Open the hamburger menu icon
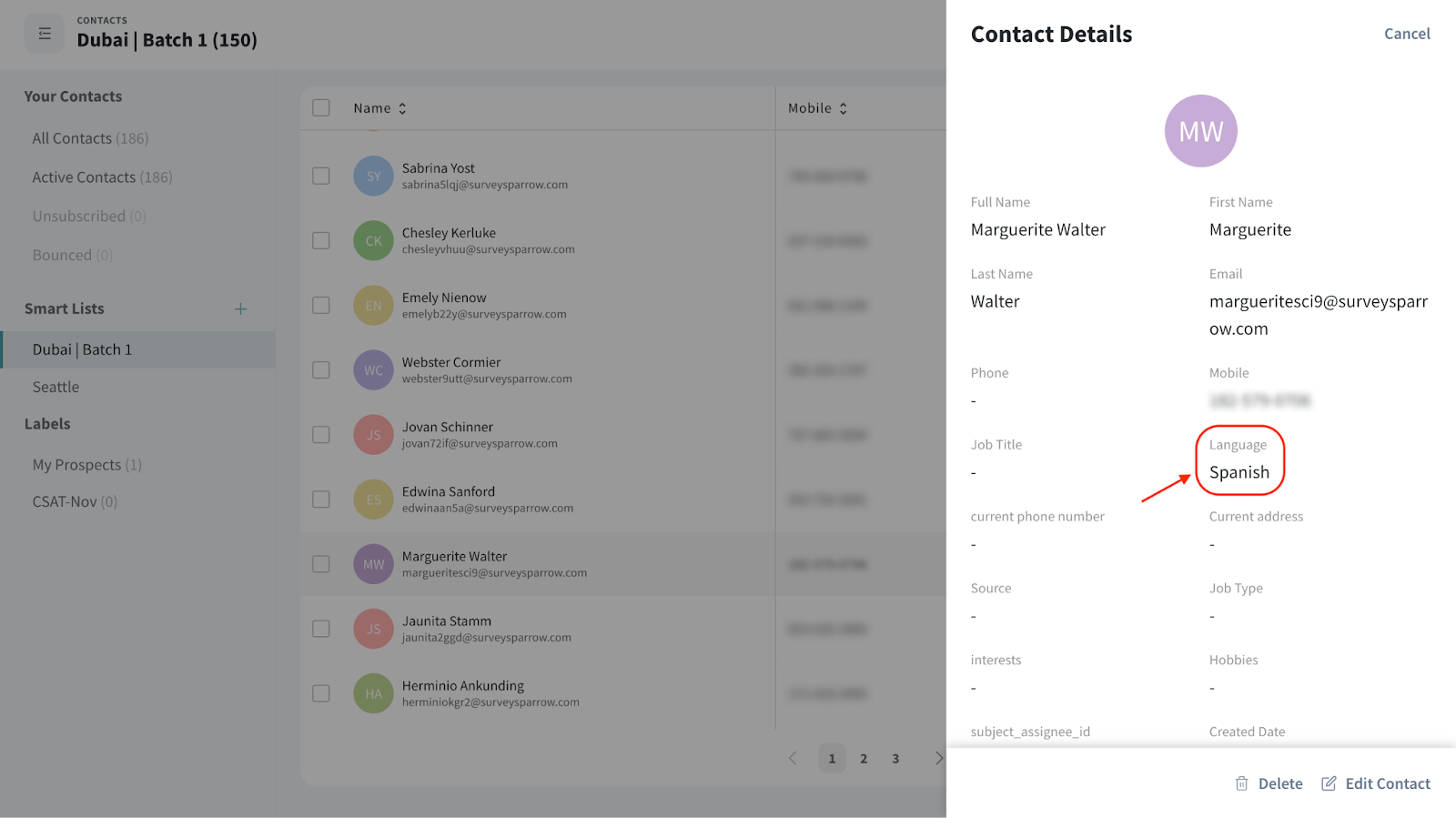1456x818 pixels. [45, 34]
